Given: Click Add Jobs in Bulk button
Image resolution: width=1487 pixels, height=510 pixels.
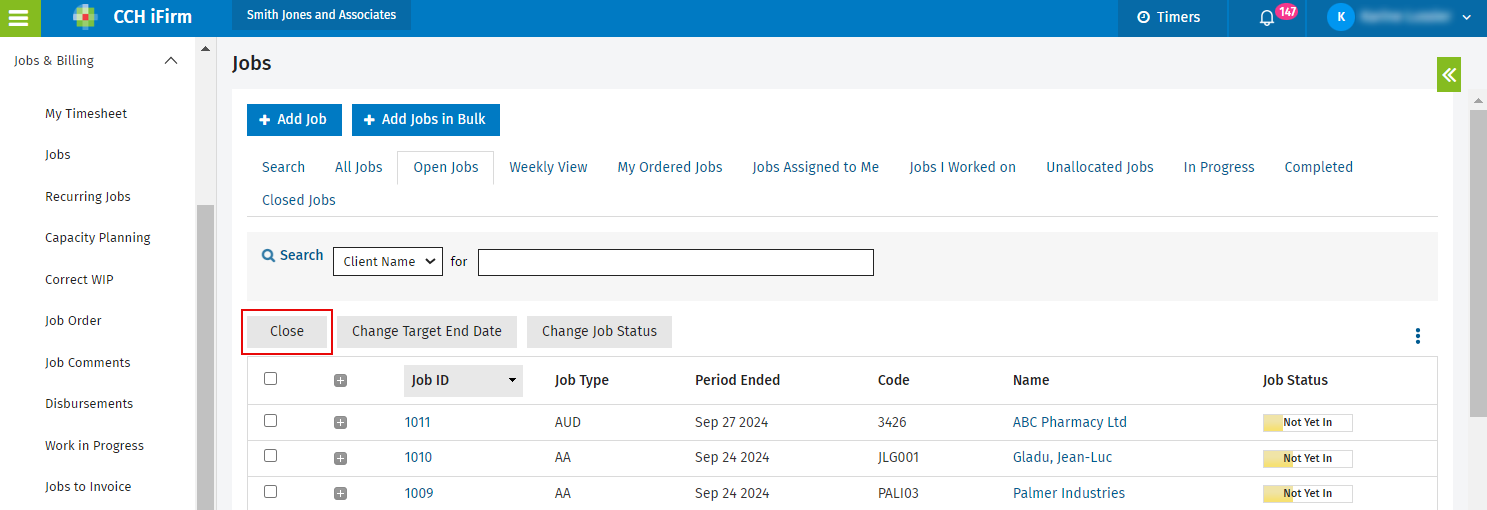Looking at the screenshot, I should 426,119.
